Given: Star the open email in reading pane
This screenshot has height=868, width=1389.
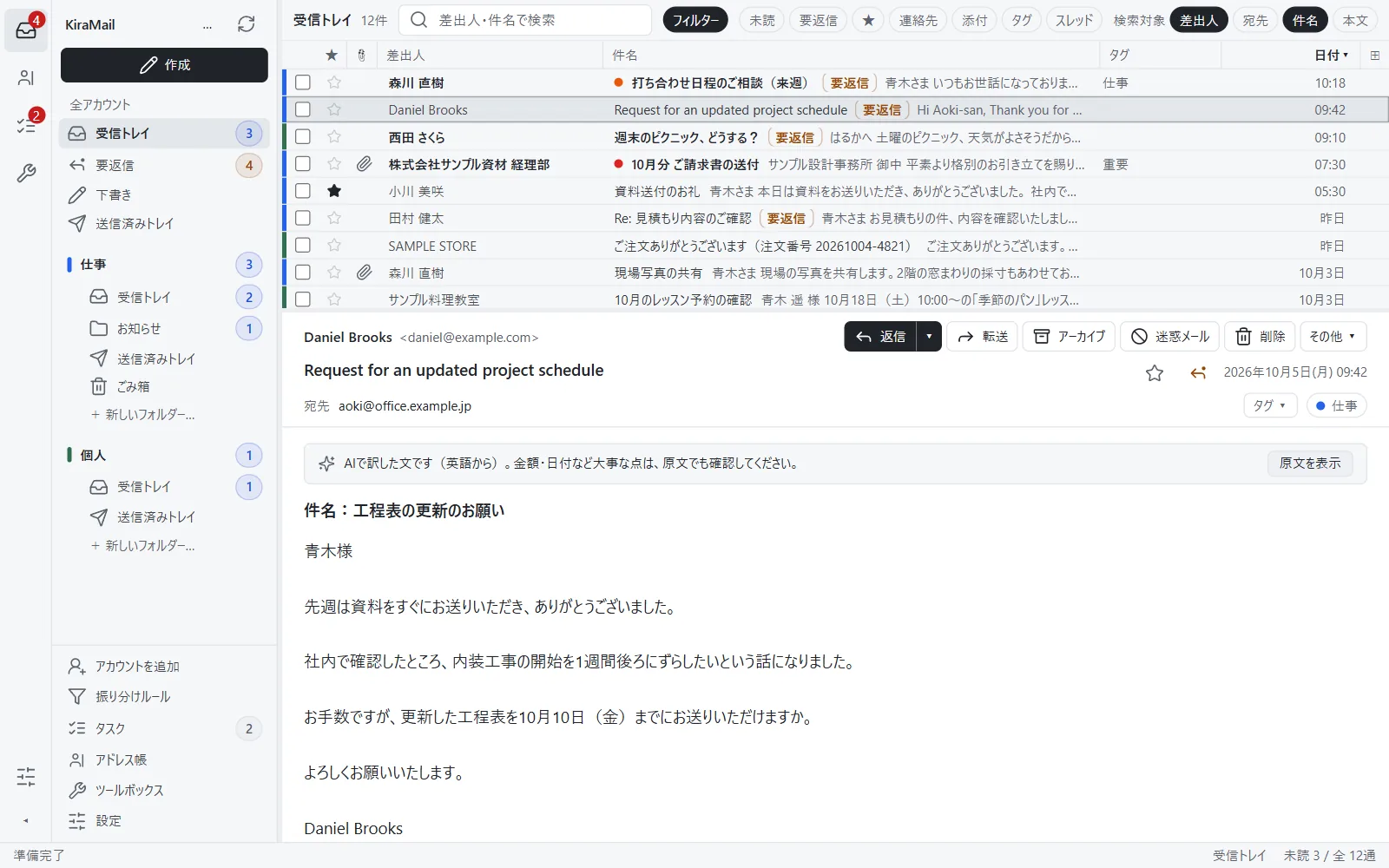Looking at the screenshot, I should pos(1155,373).
